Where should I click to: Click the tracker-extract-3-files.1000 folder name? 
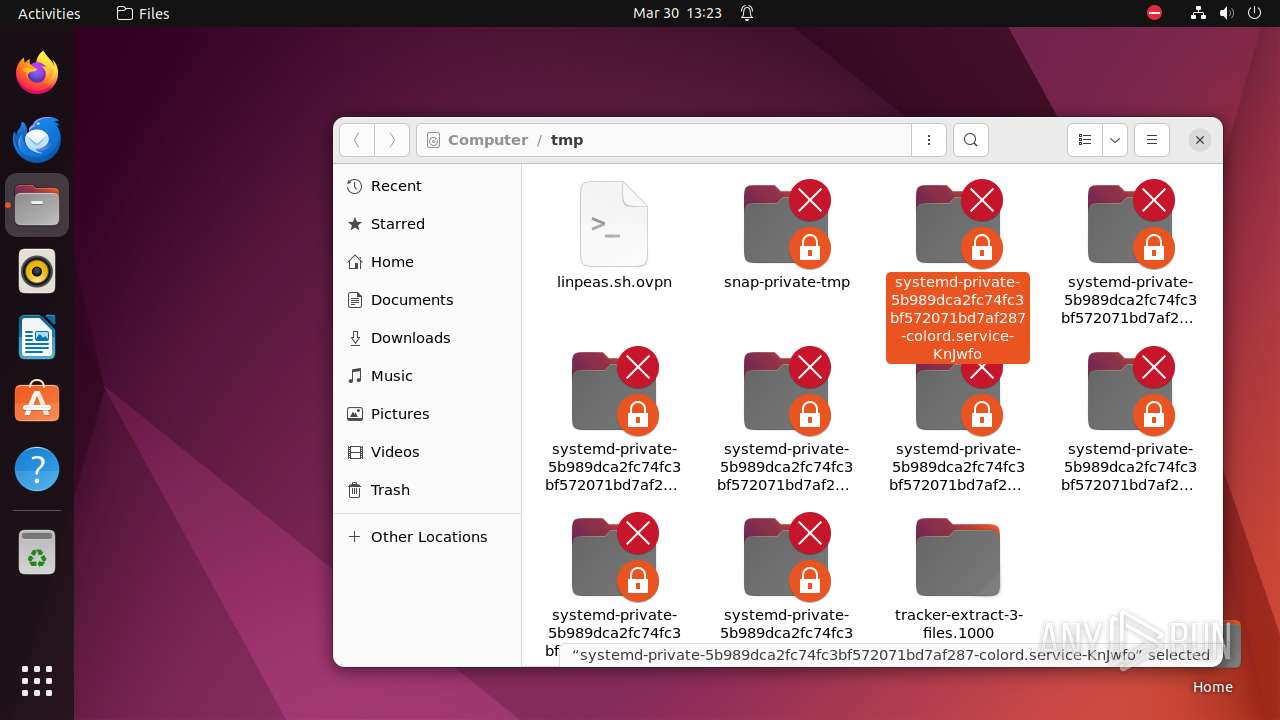[958, 624]
